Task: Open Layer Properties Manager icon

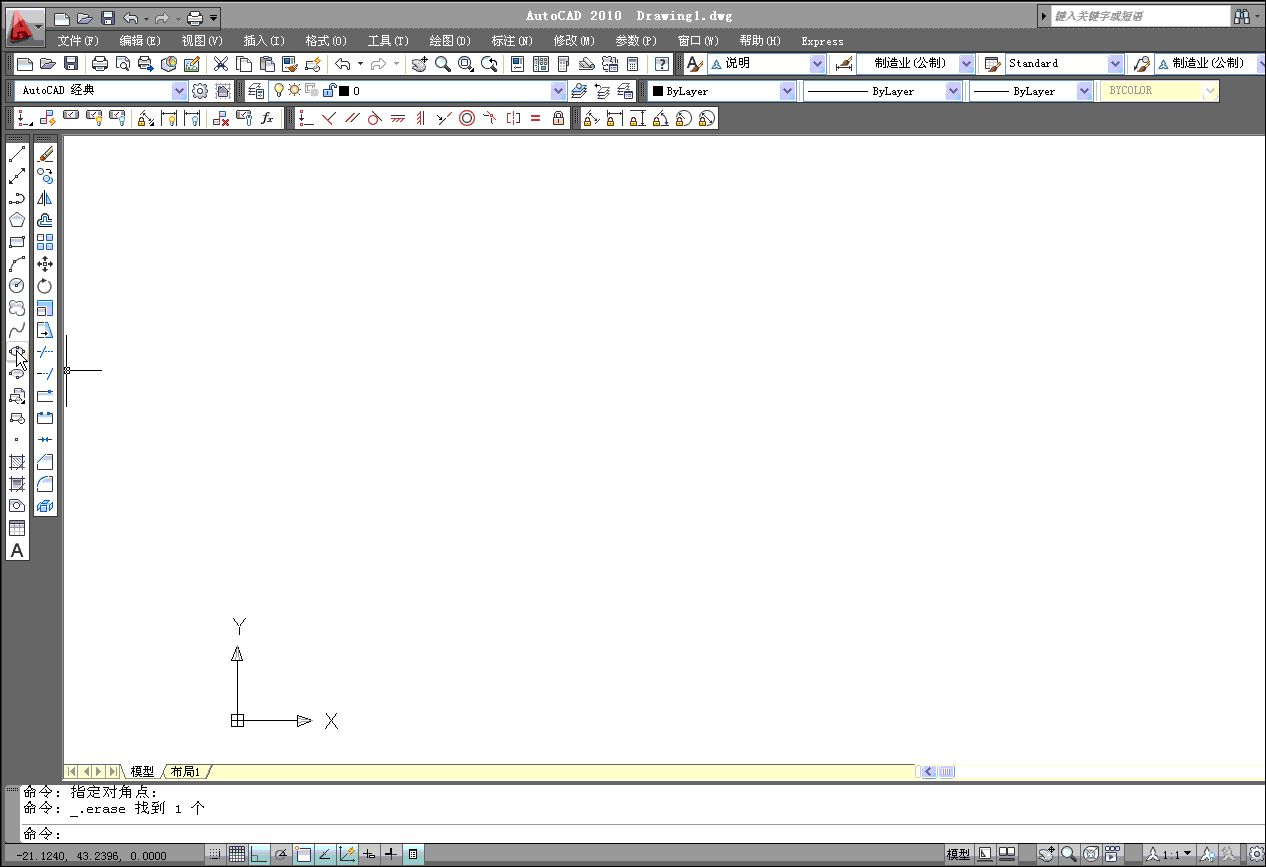Action: [x=257, y=91]
